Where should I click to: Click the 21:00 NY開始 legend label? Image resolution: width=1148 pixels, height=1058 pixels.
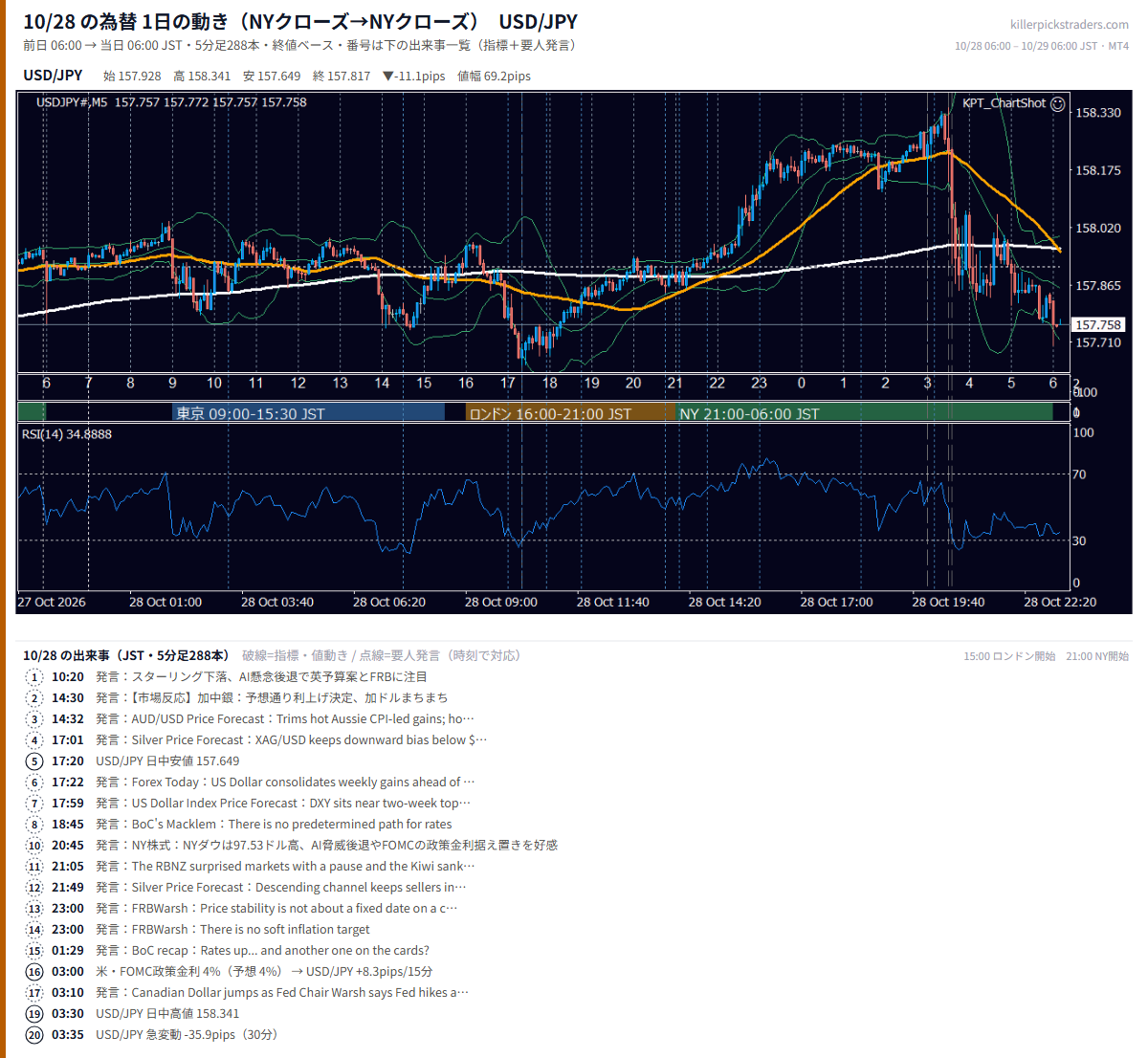[1097, 656]
